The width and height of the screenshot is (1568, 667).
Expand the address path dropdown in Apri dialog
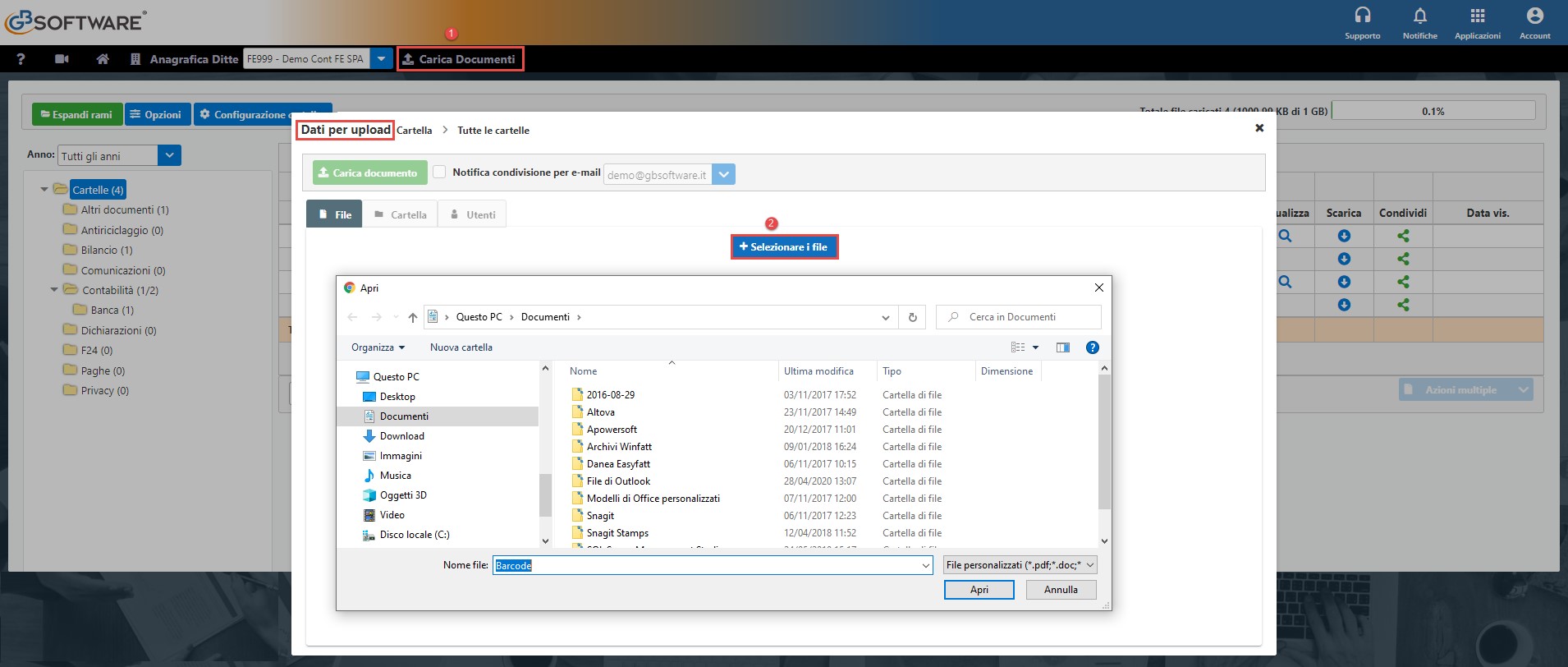(885, 317)
